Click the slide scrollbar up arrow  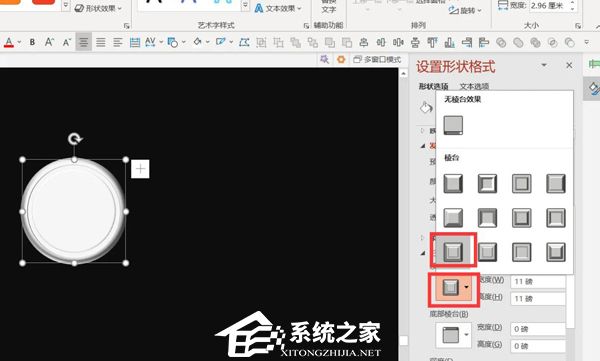404,73
